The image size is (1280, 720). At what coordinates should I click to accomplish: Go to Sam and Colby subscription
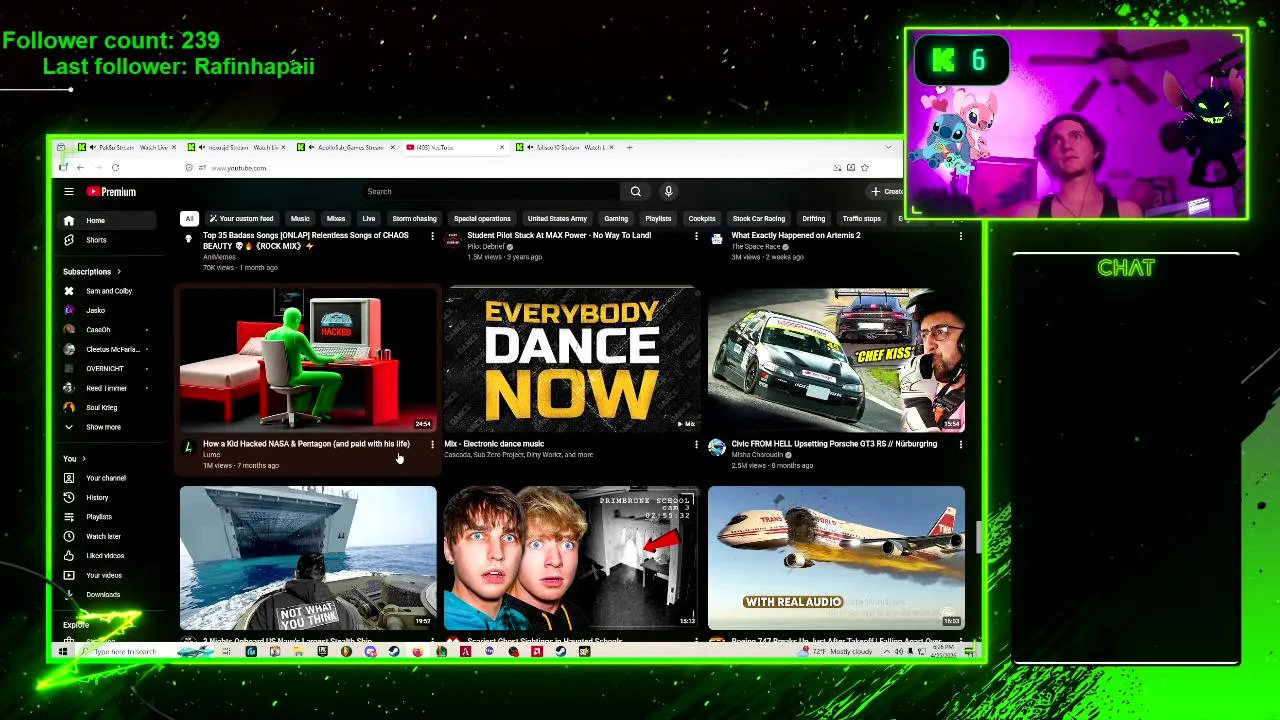[108, 291]
